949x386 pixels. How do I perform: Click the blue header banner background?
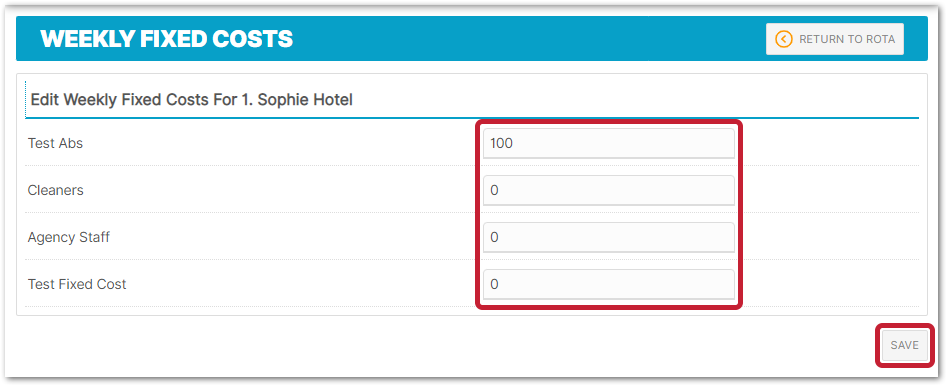click(x=520, y=39)
